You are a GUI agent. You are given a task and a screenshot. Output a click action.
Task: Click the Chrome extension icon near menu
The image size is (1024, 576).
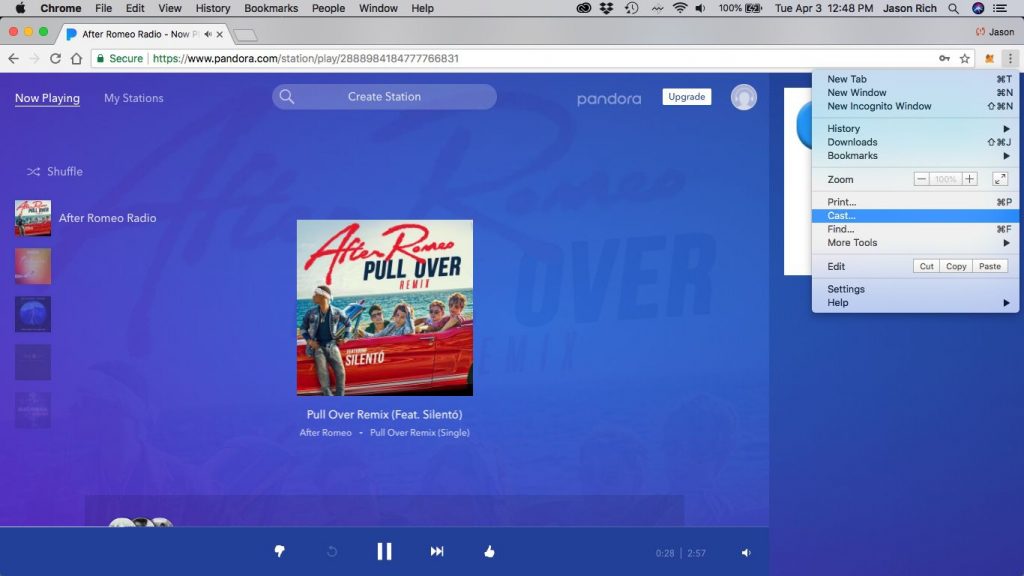tap(989, 58)
